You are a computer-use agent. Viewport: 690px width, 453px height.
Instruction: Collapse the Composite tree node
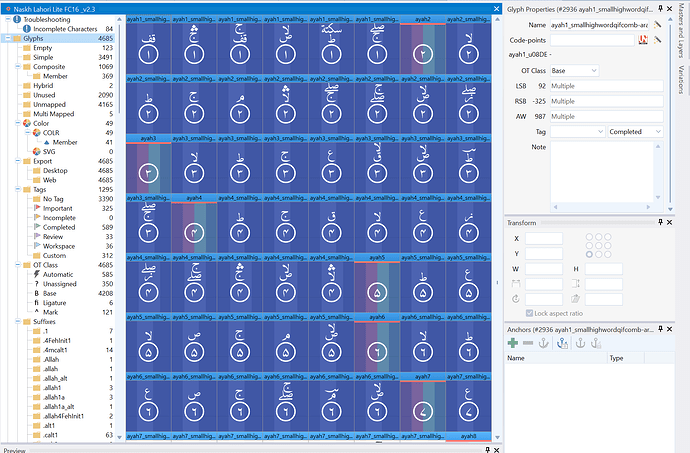18,66
